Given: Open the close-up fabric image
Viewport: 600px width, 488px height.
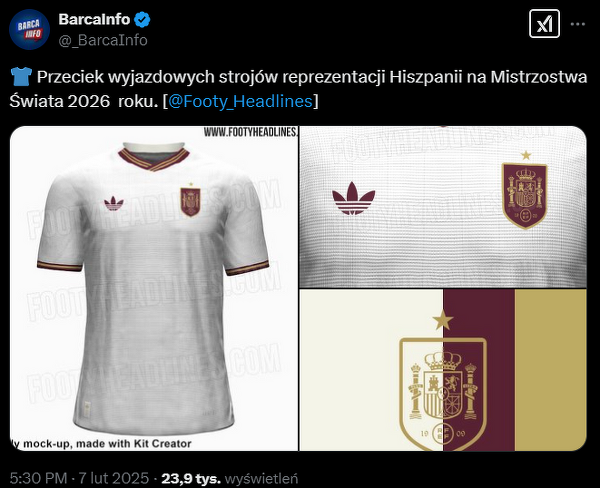Looking at the screenshot, I should coord(443,207).
